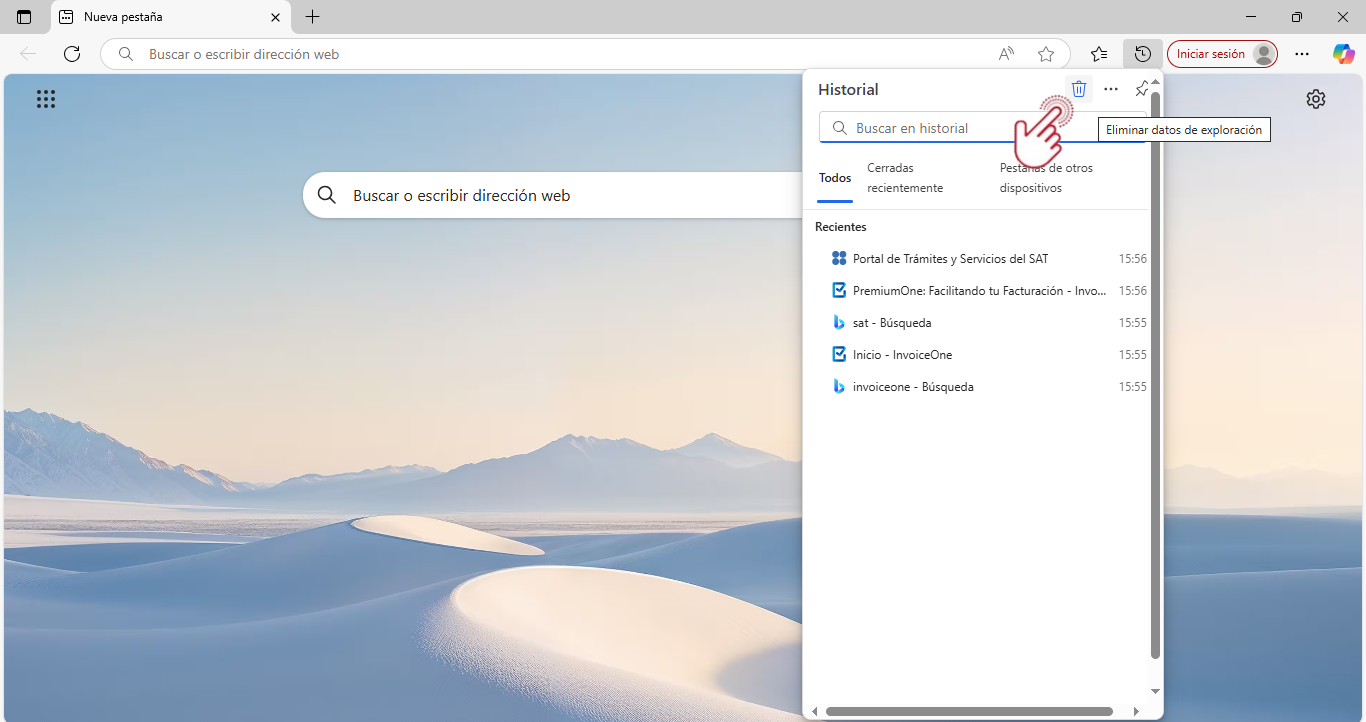This screenshot has height=722, width=1366.
Task: Click the trash icon to delete browsing data
Action: click(x=1079, y=89)
